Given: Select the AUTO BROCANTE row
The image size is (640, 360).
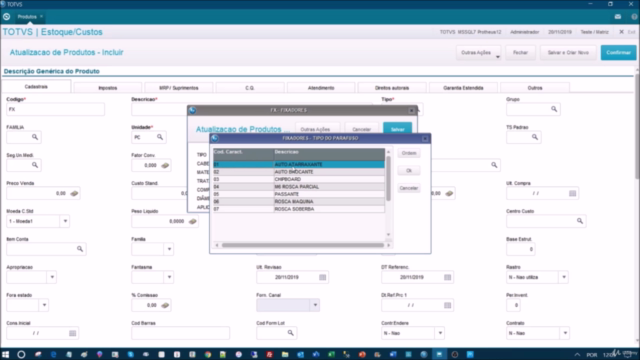Looking at the screenshot, I should [x=299, y=172].
